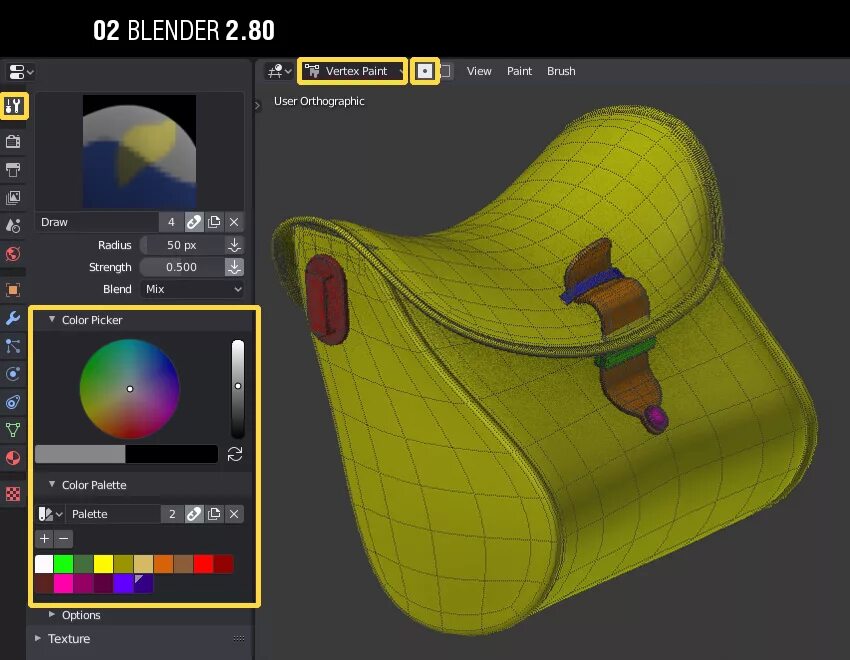This screenshot has width=850, height=660.
Task: Select the bright green palette swatch
Action: (x=63, y=564)
